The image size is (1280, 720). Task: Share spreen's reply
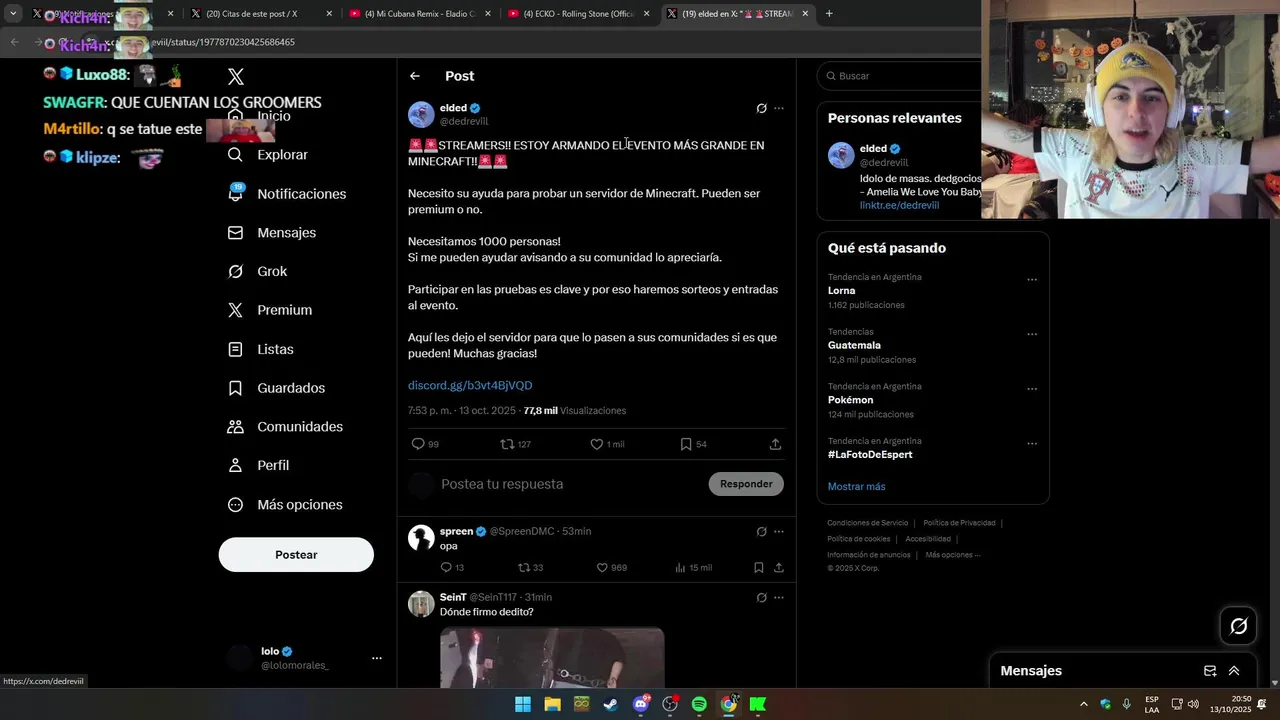point(778,568)
